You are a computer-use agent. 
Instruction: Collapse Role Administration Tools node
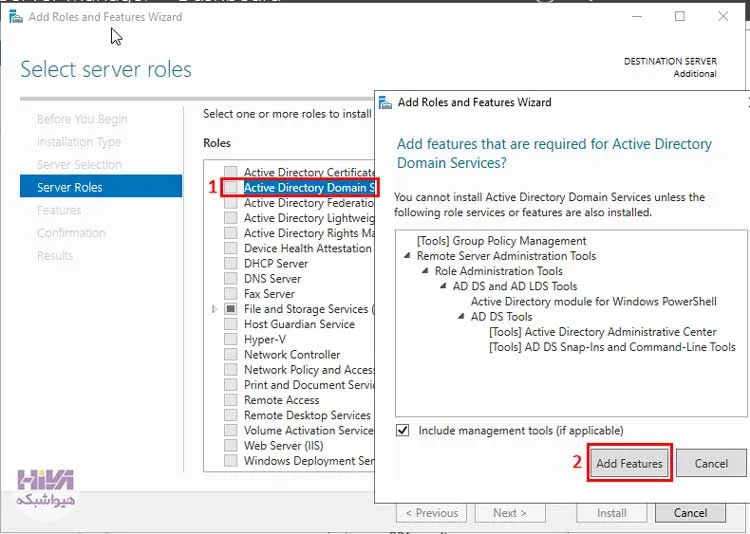(425, 271)
